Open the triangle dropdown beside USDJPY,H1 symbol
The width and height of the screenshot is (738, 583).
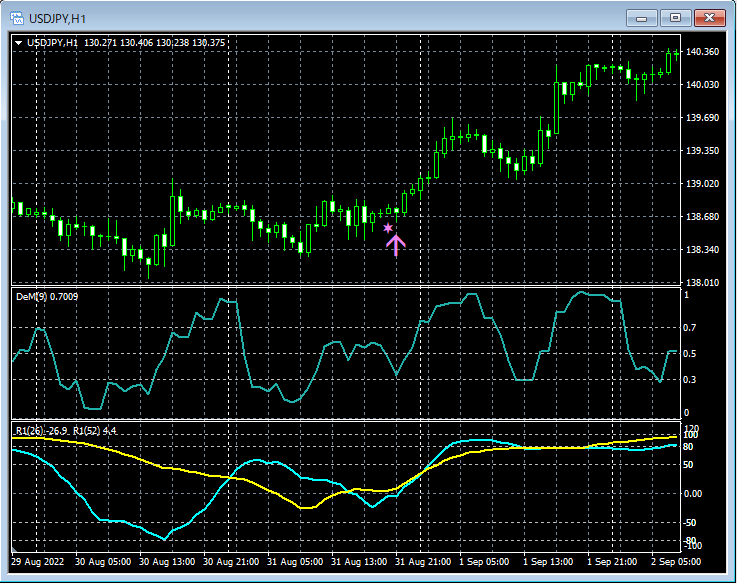pyautogui.click(x=18, y=43)
